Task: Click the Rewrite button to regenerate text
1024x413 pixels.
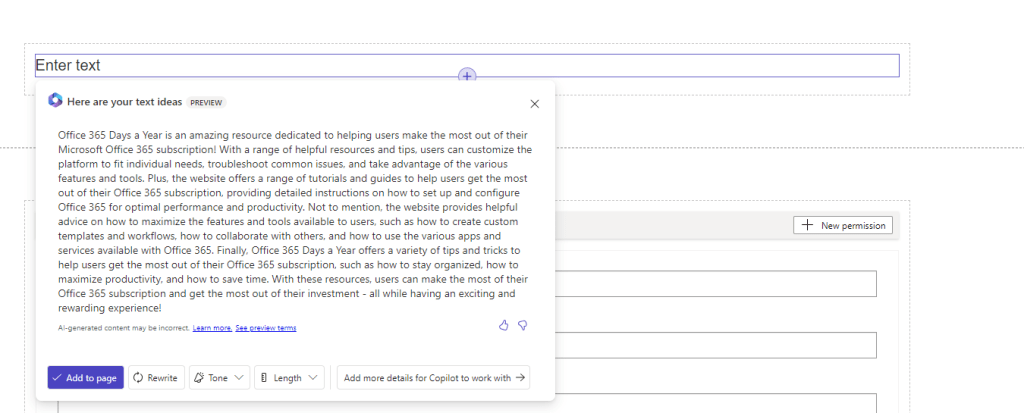Action: [x=156, y=378]
